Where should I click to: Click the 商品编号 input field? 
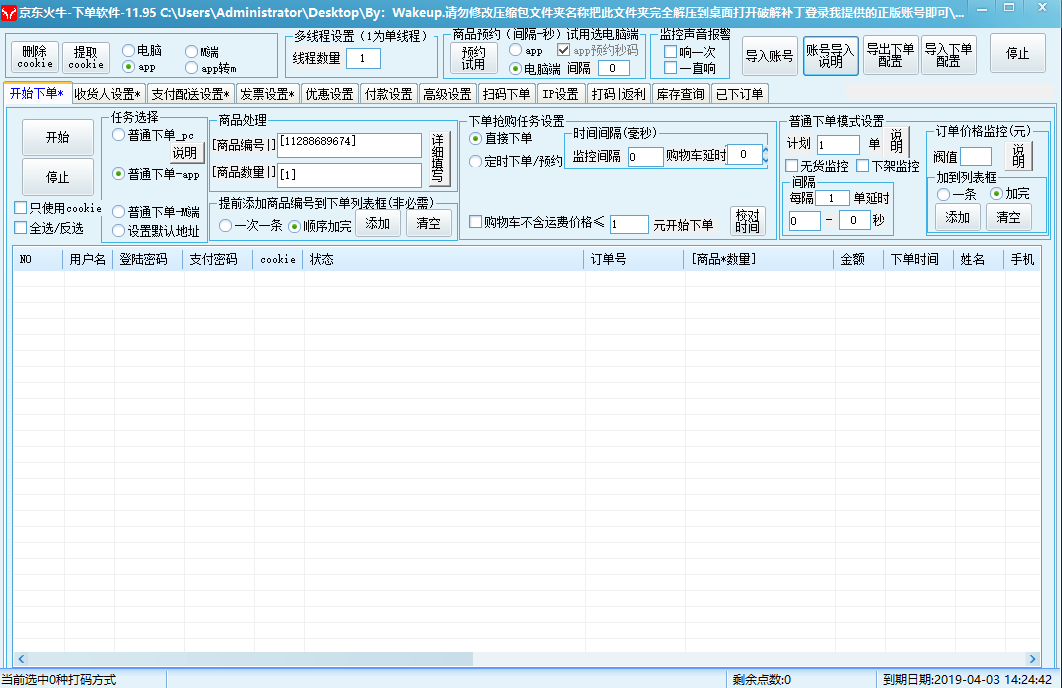[x=349, y=145]
